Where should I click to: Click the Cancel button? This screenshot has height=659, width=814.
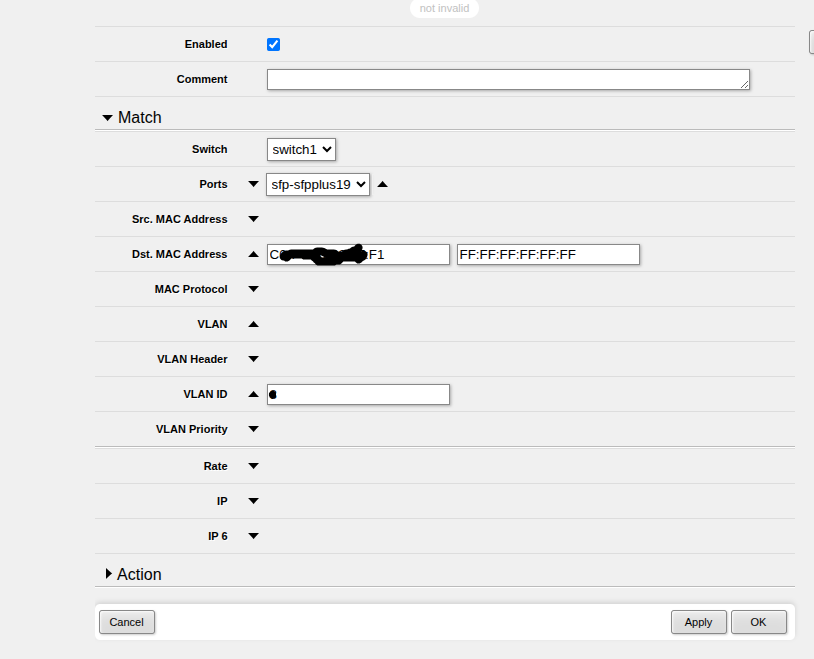point(127,622)
